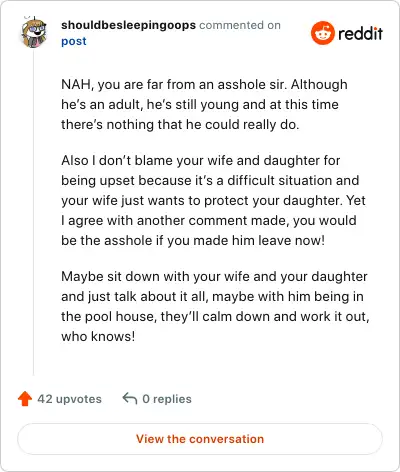400x472 pixels.
Task: Click the paragraph starting "Maybe sit down"
Action: (215, 306)
